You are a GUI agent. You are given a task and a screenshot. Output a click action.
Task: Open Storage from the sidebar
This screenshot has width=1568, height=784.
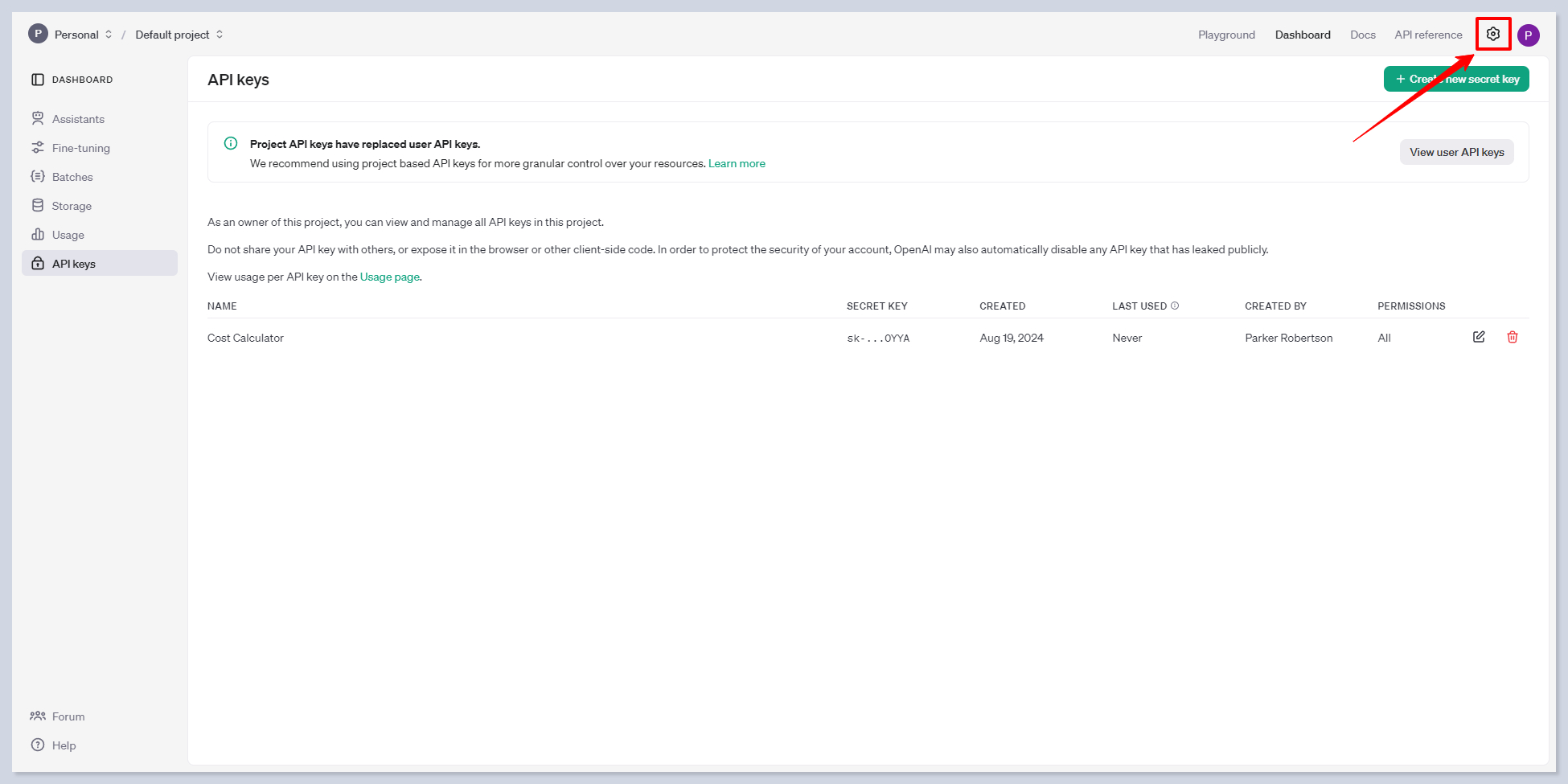72,206
